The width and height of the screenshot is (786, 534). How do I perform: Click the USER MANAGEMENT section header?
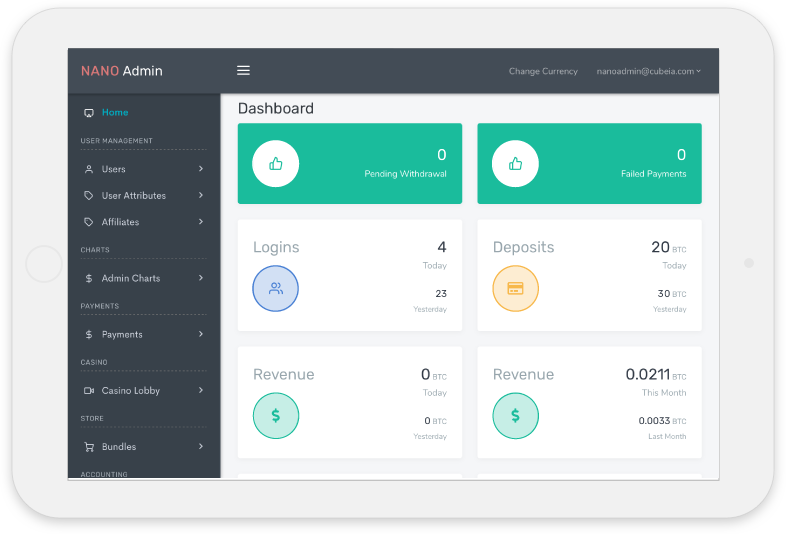tap(116, 141)
